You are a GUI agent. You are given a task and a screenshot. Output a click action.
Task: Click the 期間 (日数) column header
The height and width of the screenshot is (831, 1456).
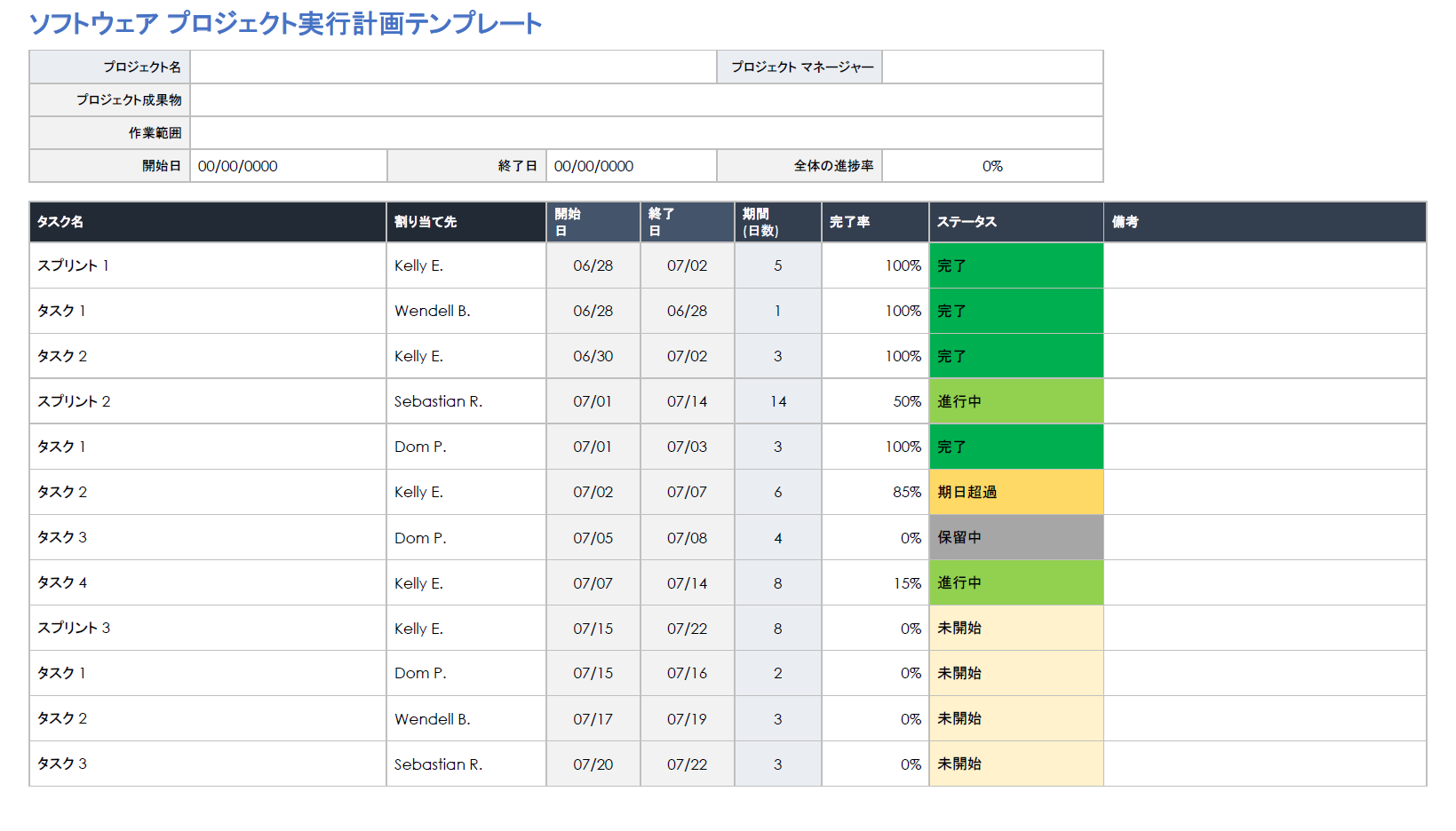[x=778, y=222]
